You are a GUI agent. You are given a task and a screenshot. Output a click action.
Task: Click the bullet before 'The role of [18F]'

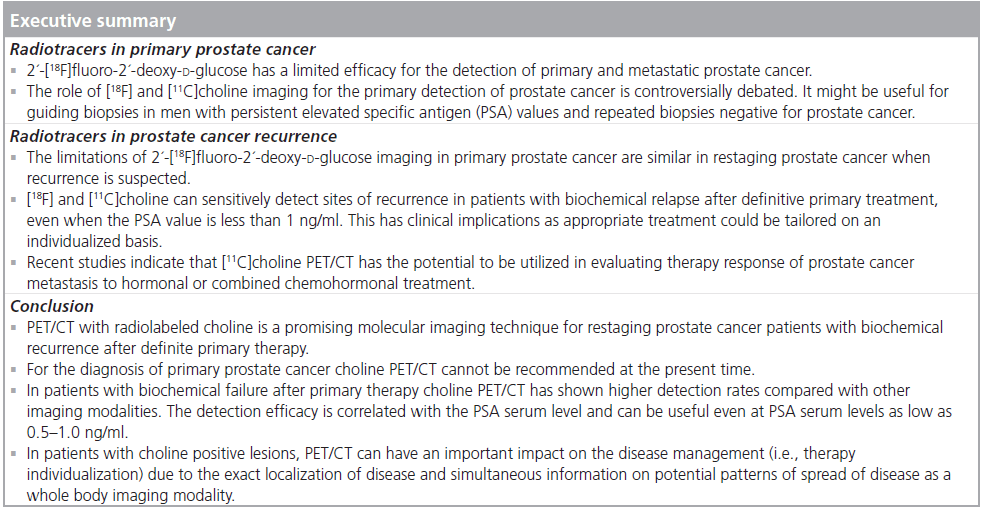(15, 92)
